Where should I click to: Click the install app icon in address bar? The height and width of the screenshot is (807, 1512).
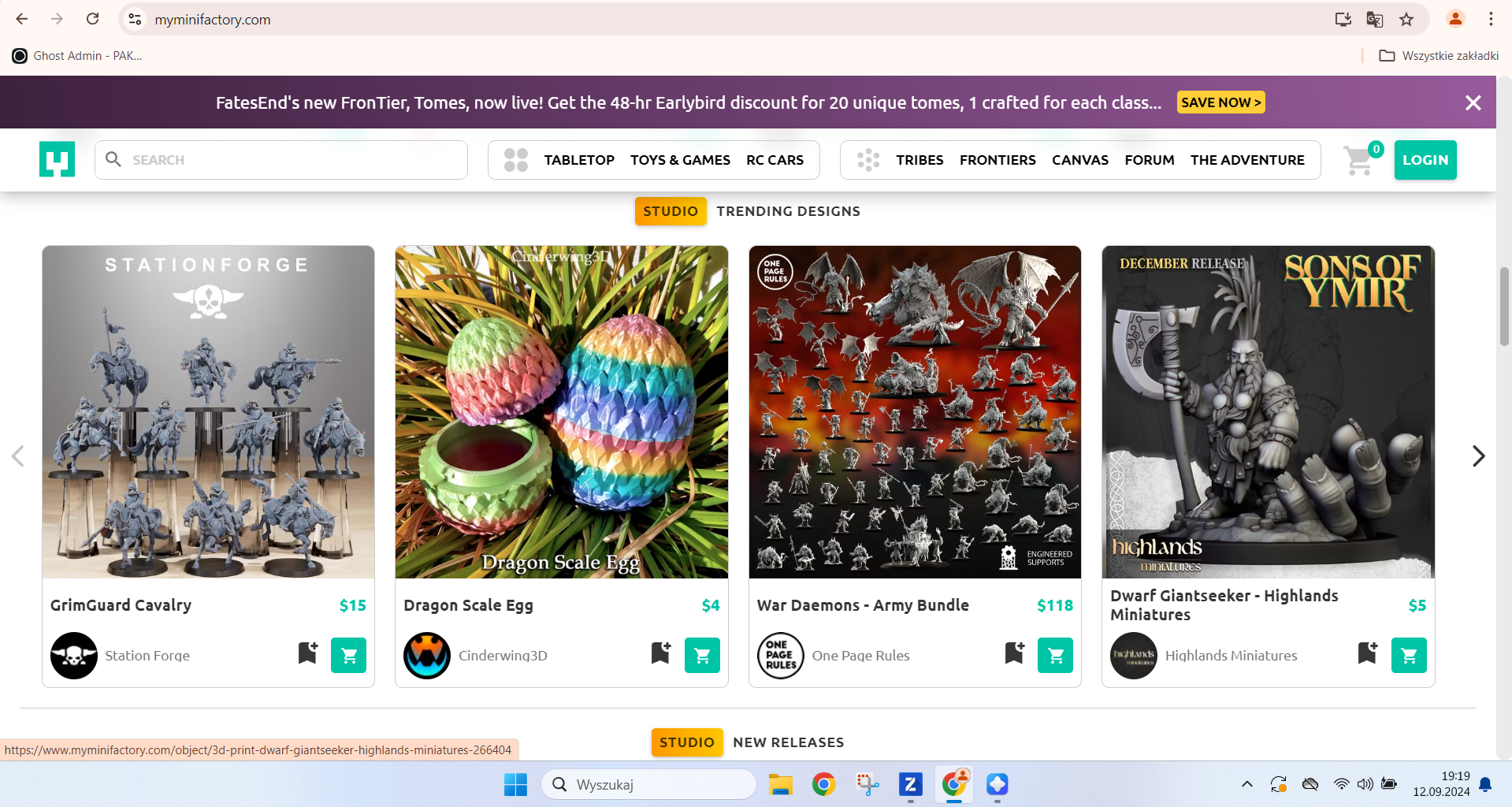1343,19
